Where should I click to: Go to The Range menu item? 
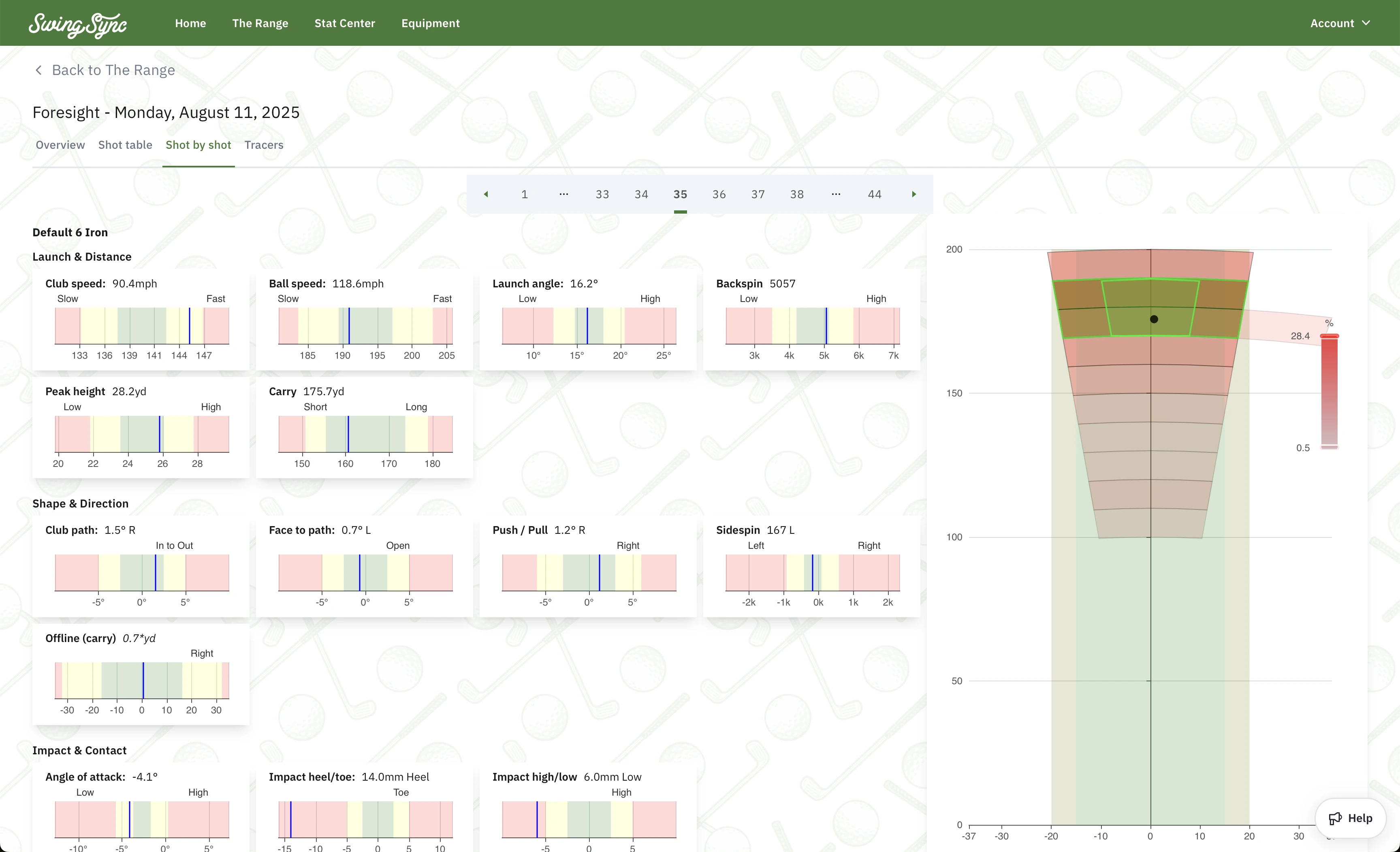click(260, 23)
